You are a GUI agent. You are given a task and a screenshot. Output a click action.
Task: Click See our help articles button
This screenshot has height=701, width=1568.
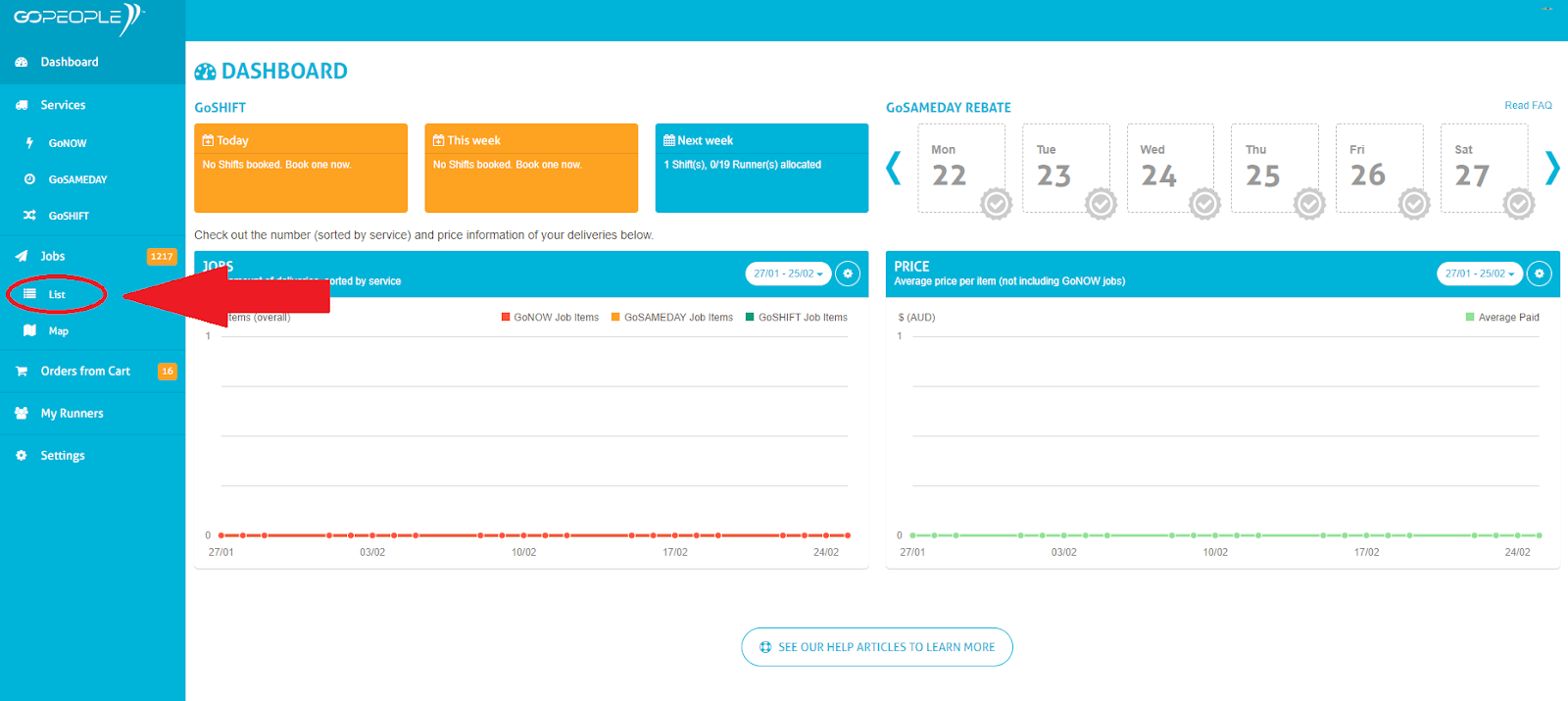pyautogui.click(x=877, y=647)
